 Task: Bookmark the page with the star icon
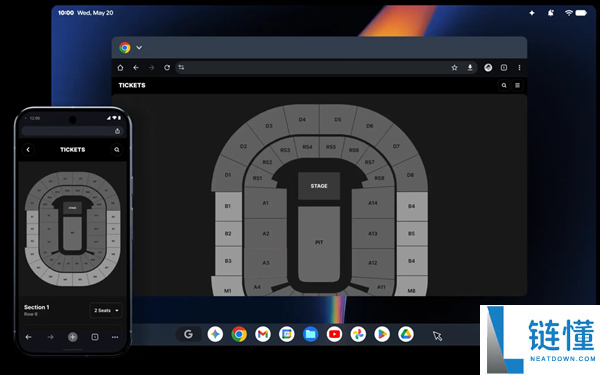(x=454, y=68)
